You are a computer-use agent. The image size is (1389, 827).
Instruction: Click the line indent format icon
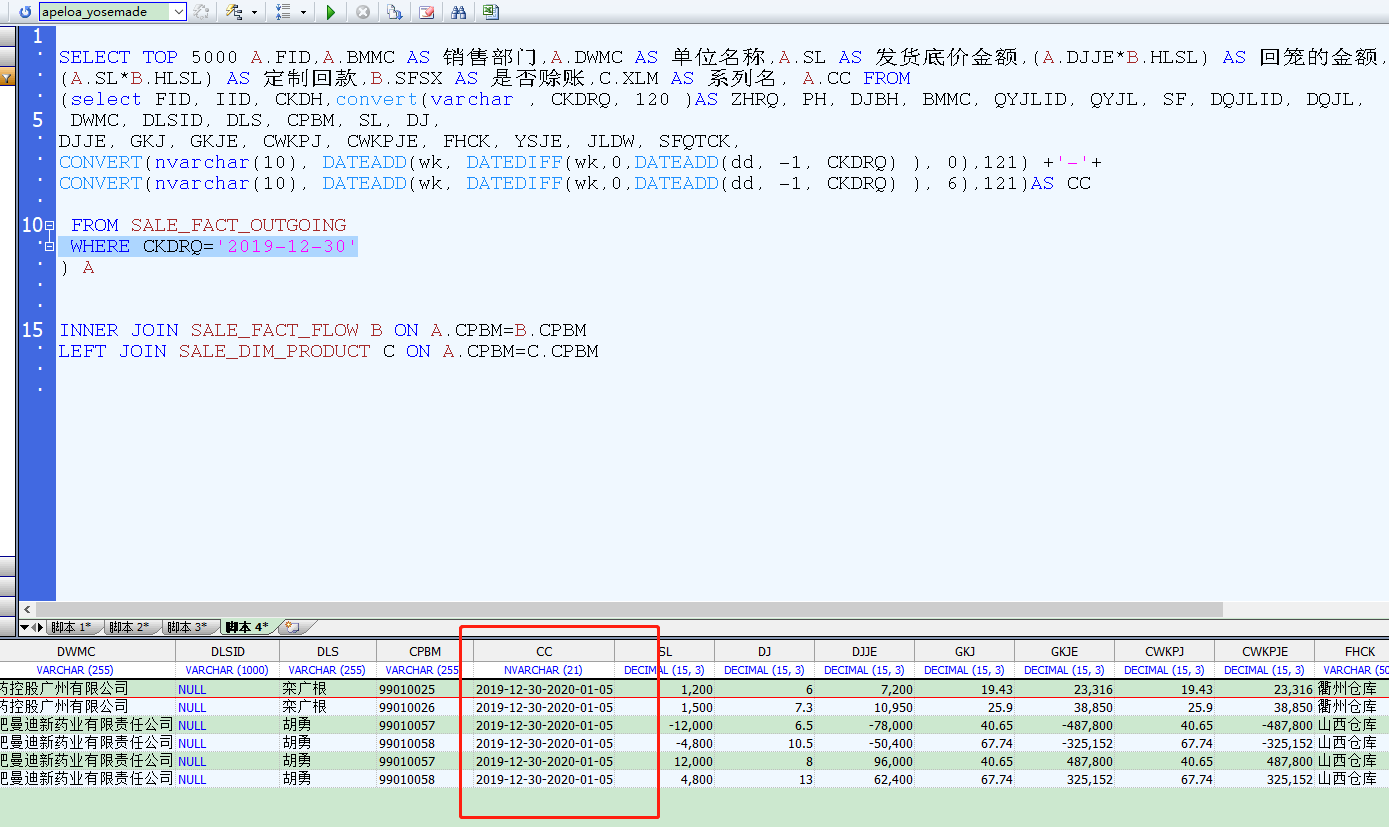coord(283,12)
